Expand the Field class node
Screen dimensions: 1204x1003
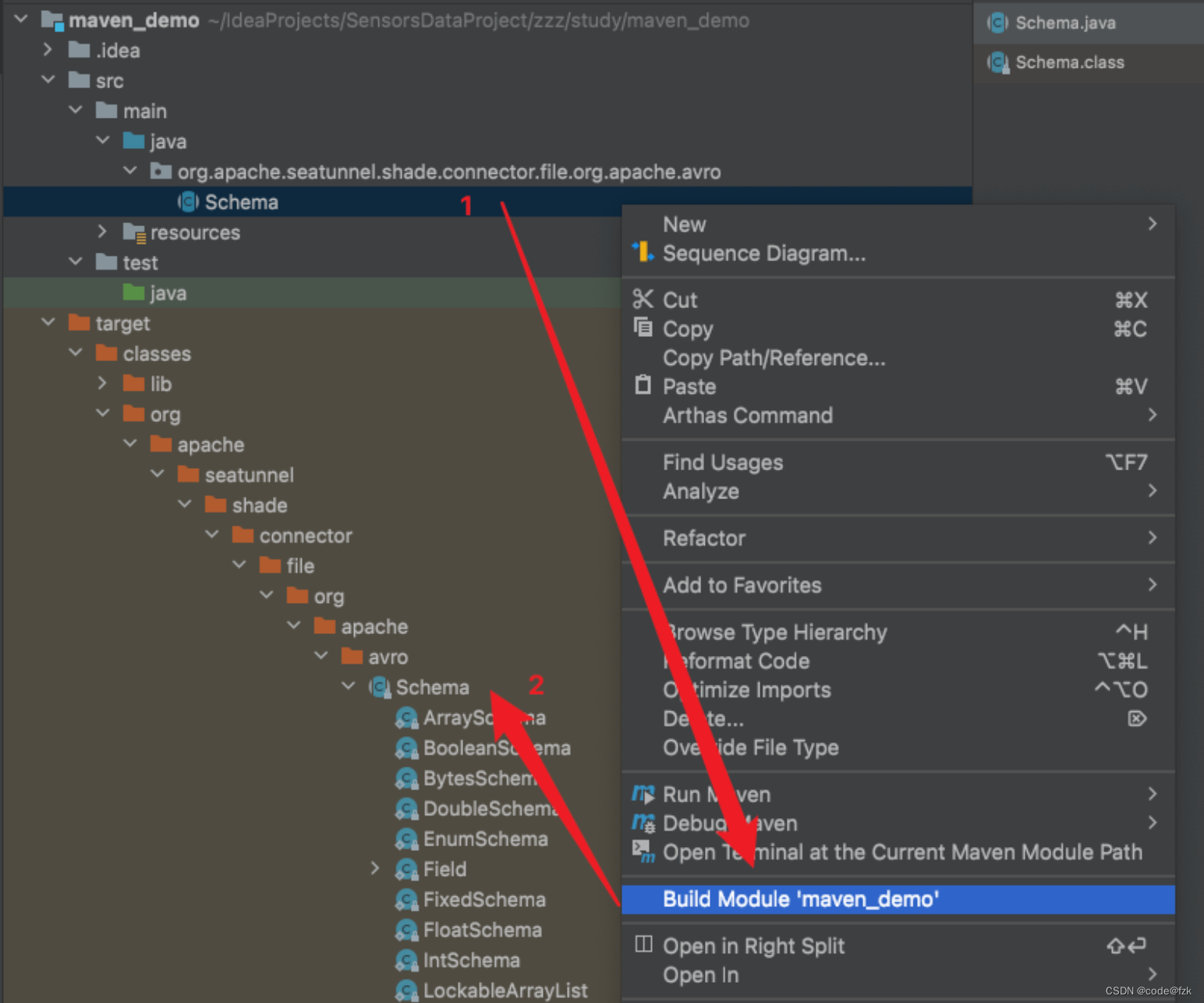click(x=376, y=868)
